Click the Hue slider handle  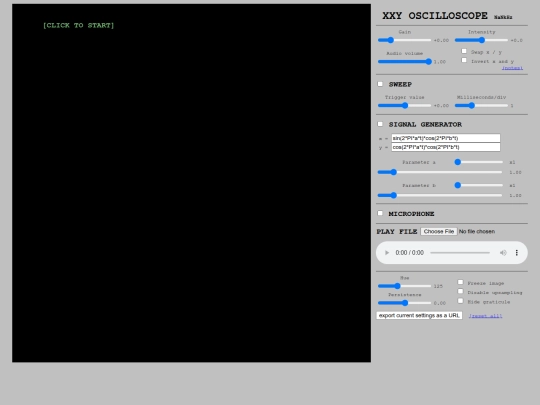[x=397, y=286]
